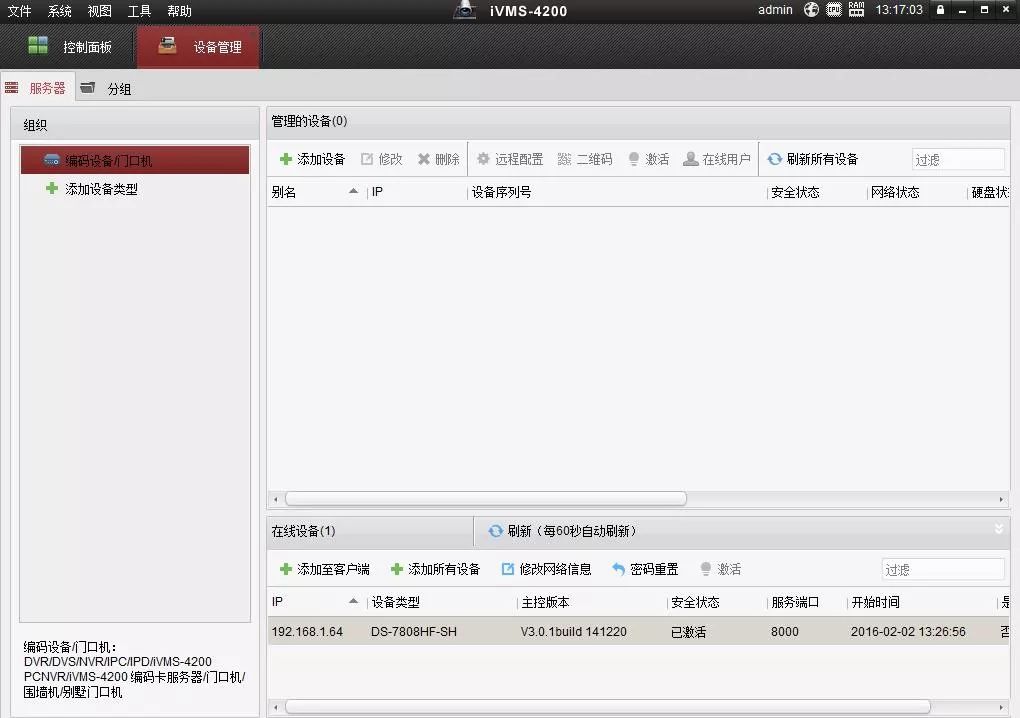Click the 添加设备类型 green plus icon
The height and width of the screenshot is (718, 1020).
click(x=51, y=189)
